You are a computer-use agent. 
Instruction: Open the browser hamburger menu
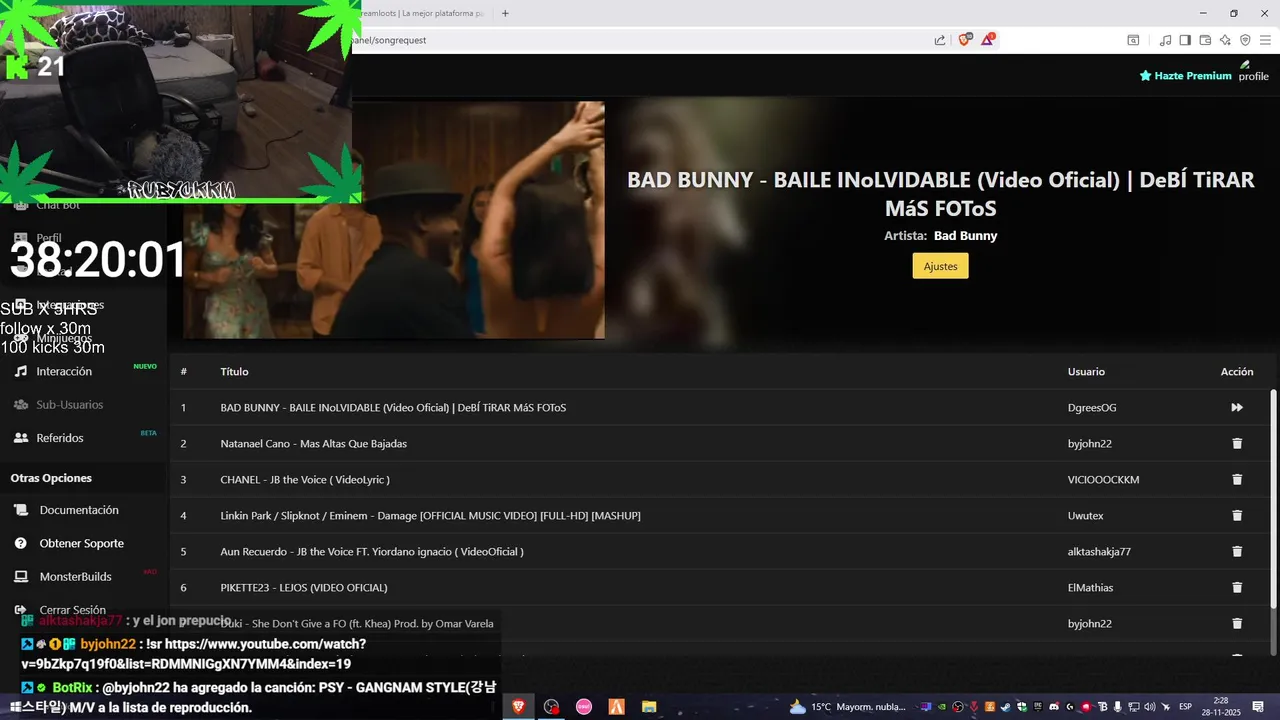click(1265, 40)
